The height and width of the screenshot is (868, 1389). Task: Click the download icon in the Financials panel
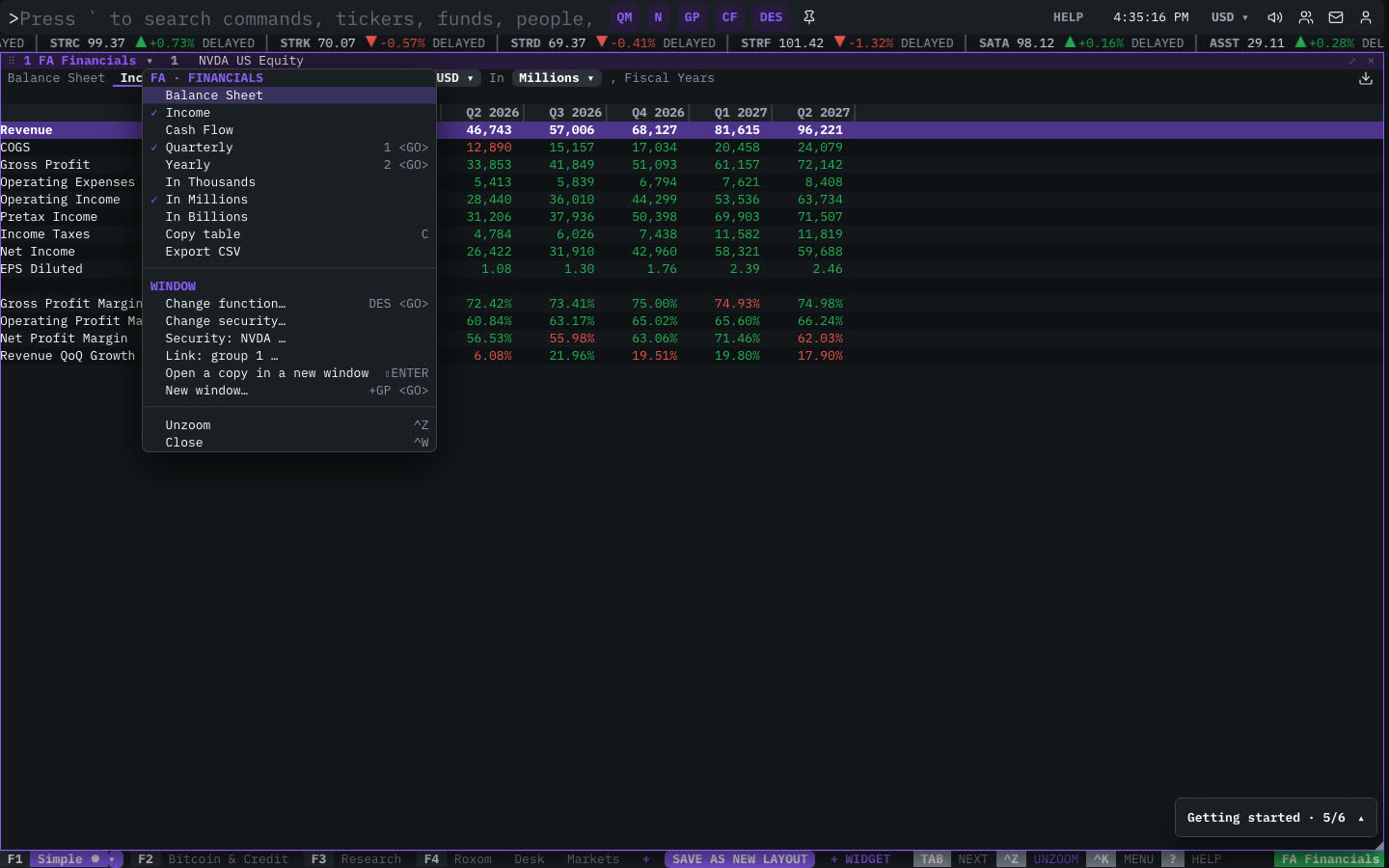(1366, 78)
